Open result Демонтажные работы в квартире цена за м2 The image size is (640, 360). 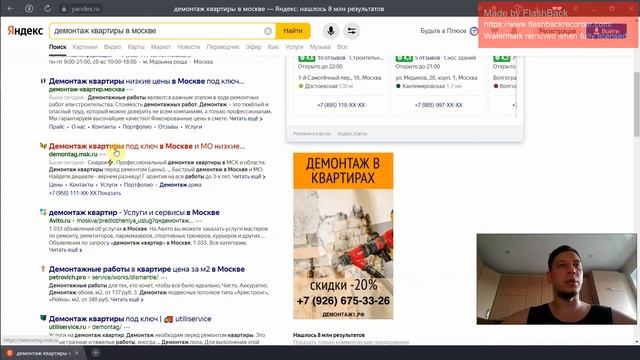[147, 269]
